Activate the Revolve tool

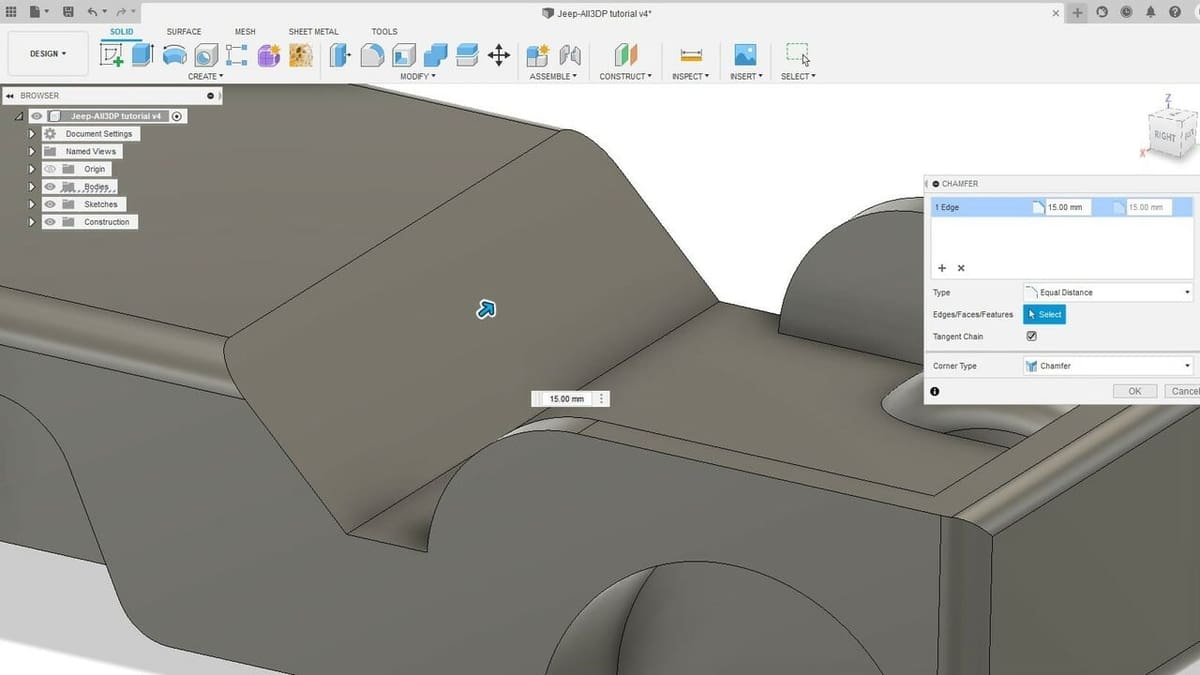tap(174, 55)
